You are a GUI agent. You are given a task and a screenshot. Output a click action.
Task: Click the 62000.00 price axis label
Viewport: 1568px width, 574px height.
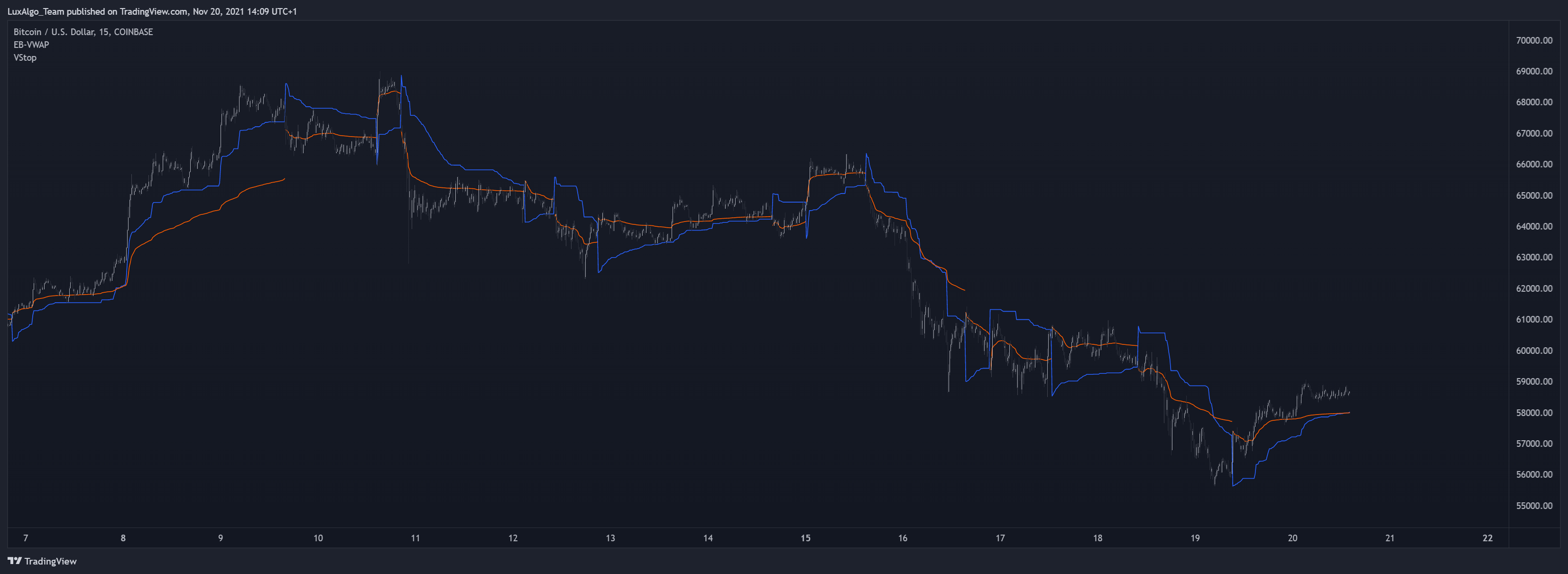1534,288
